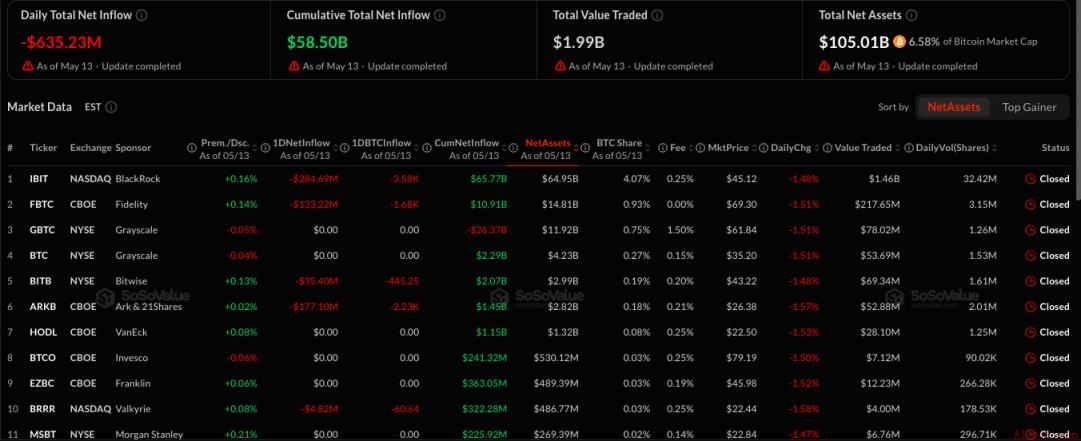
Task: Click the orange Bitcoin icon in Total Net Assets
Action: [x=899, y=41]
